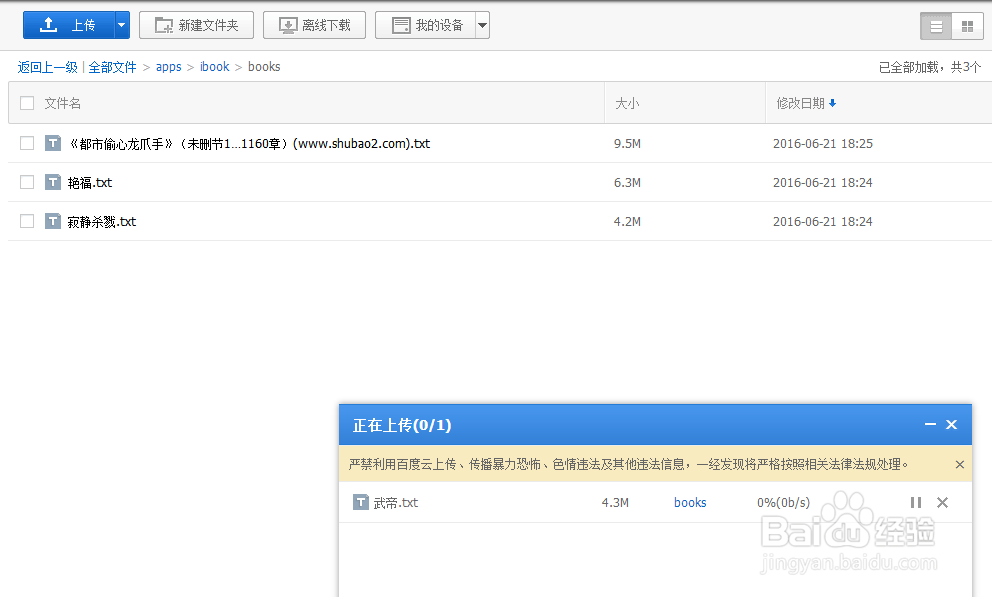Tick the select-all checkbox next to 文件名

(x=27, y=103)
